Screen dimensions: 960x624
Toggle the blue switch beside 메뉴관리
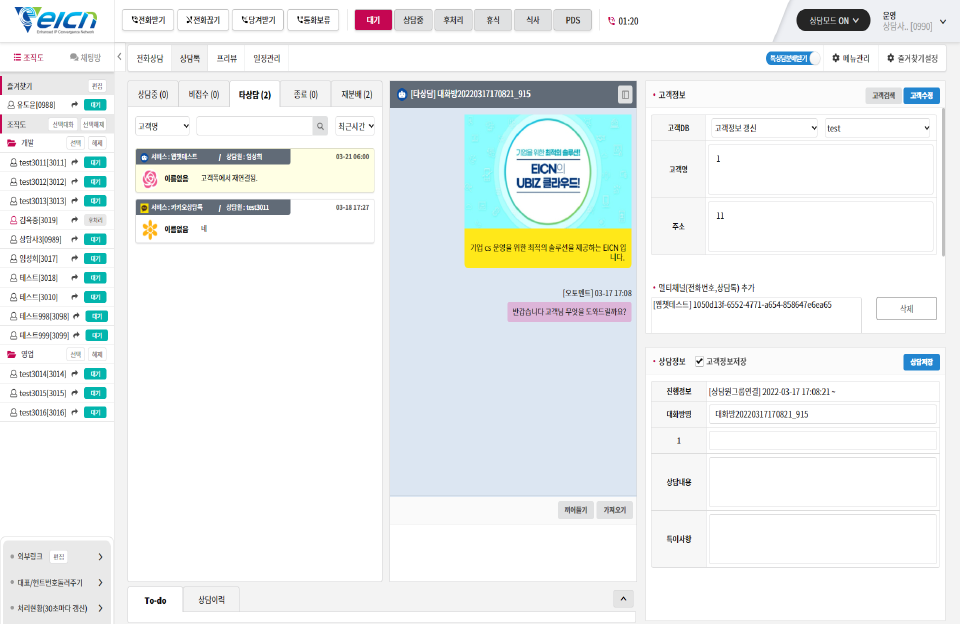[793, 58]
